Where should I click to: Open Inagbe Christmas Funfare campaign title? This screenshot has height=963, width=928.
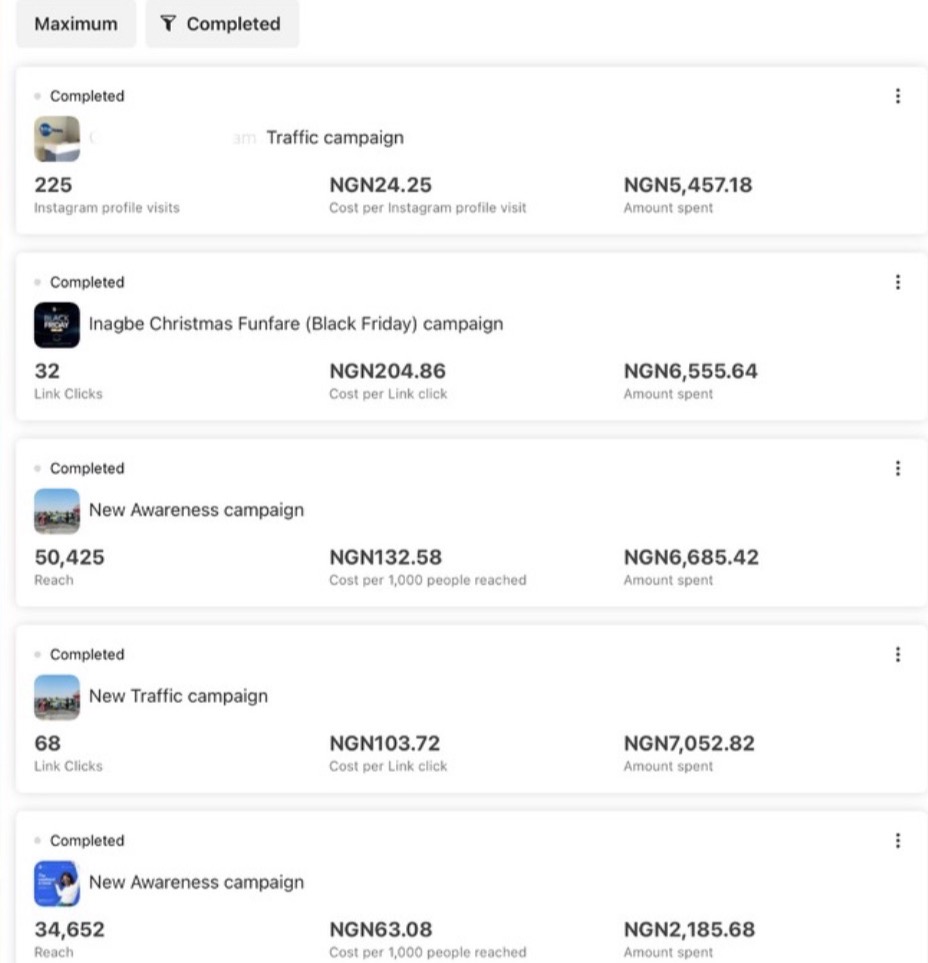click(x=296, y=324)
